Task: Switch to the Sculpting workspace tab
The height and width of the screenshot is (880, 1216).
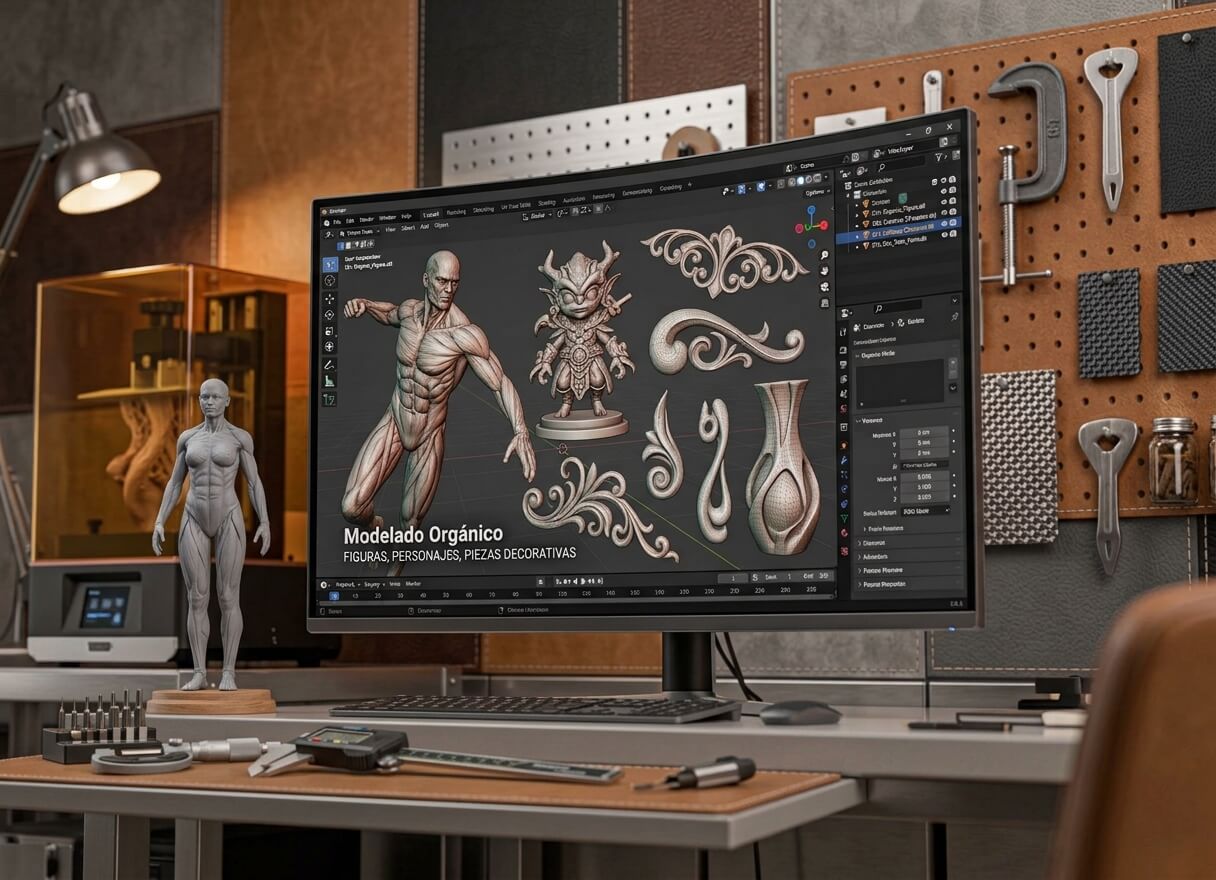Action: (x=483, y=210)
